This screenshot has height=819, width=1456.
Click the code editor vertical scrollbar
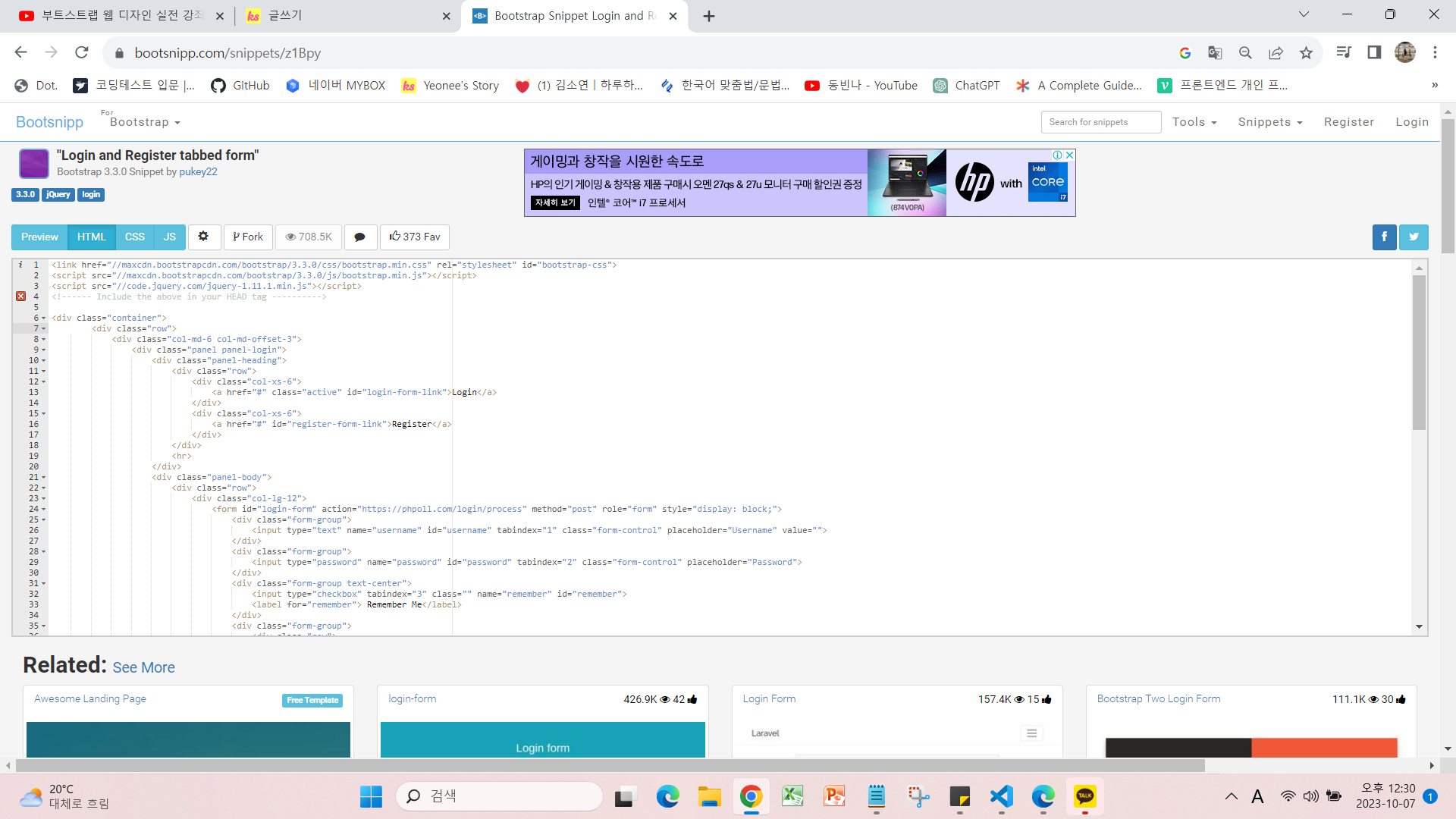point(1419,353)
